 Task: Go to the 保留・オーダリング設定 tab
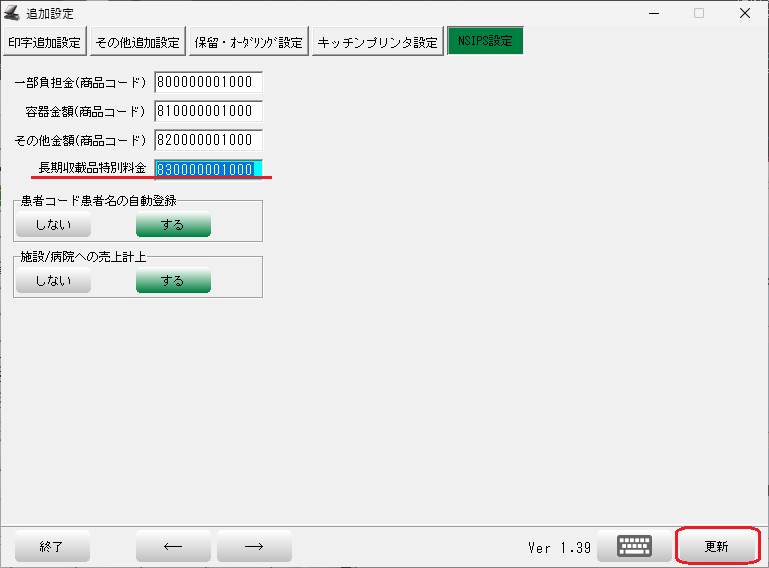tap(248, 42)
